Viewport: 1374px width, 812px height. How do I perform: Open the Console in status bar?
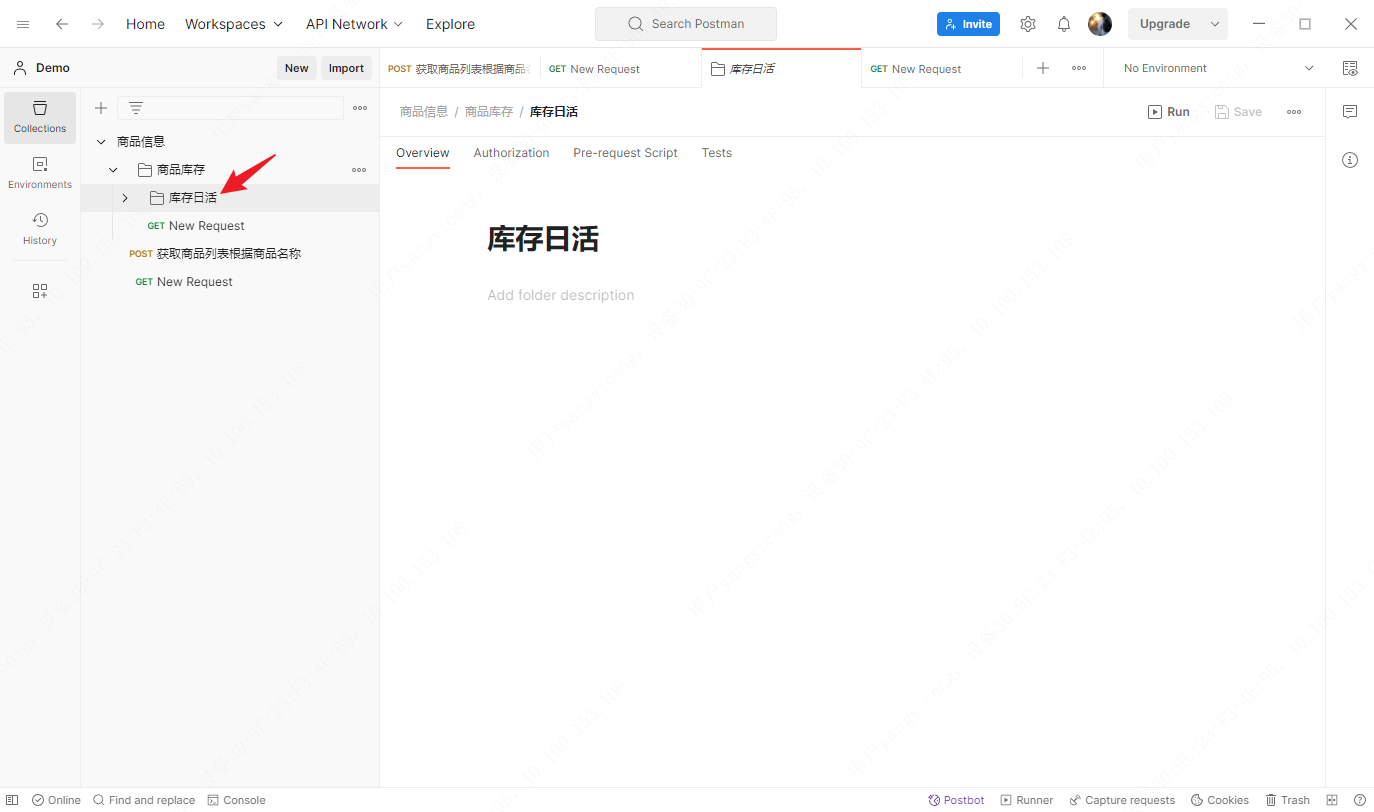236,800
